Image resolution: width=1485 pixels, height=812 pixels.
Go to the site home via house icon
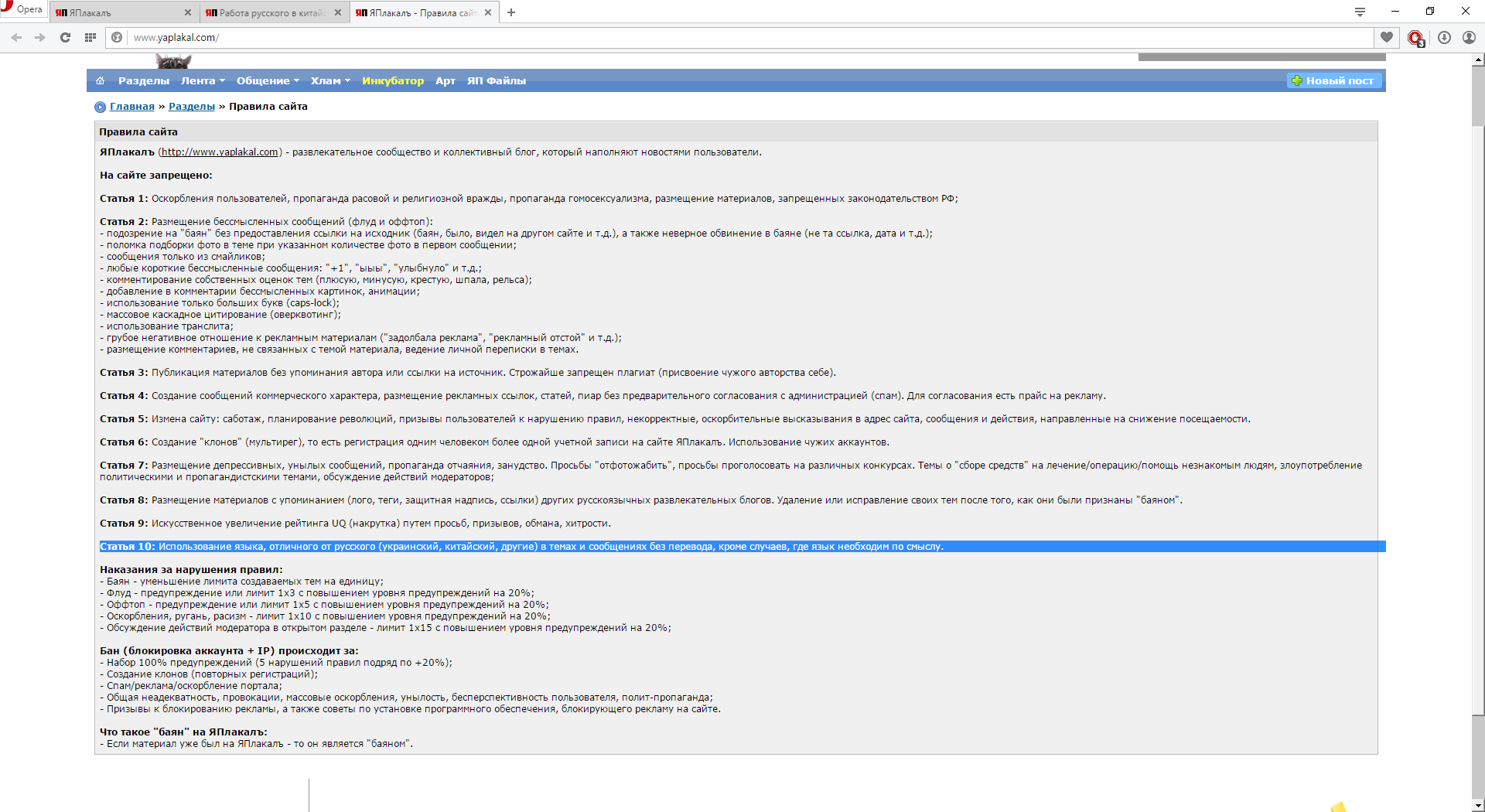click(100, 80)
